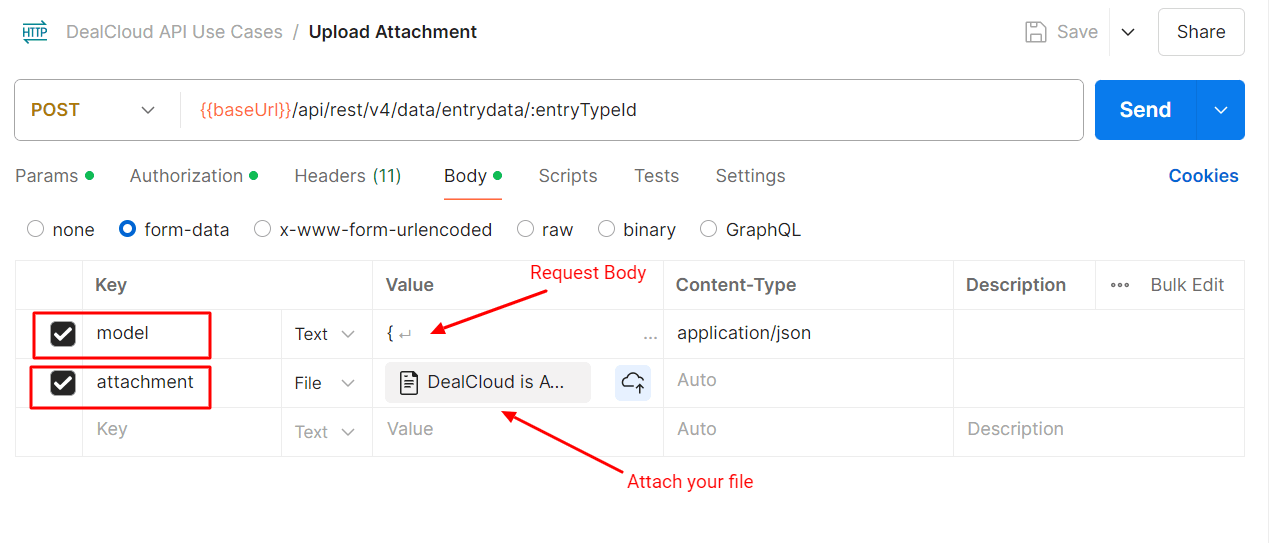
Task: Uncheck the model row checkbox
Action: (63, 334)
